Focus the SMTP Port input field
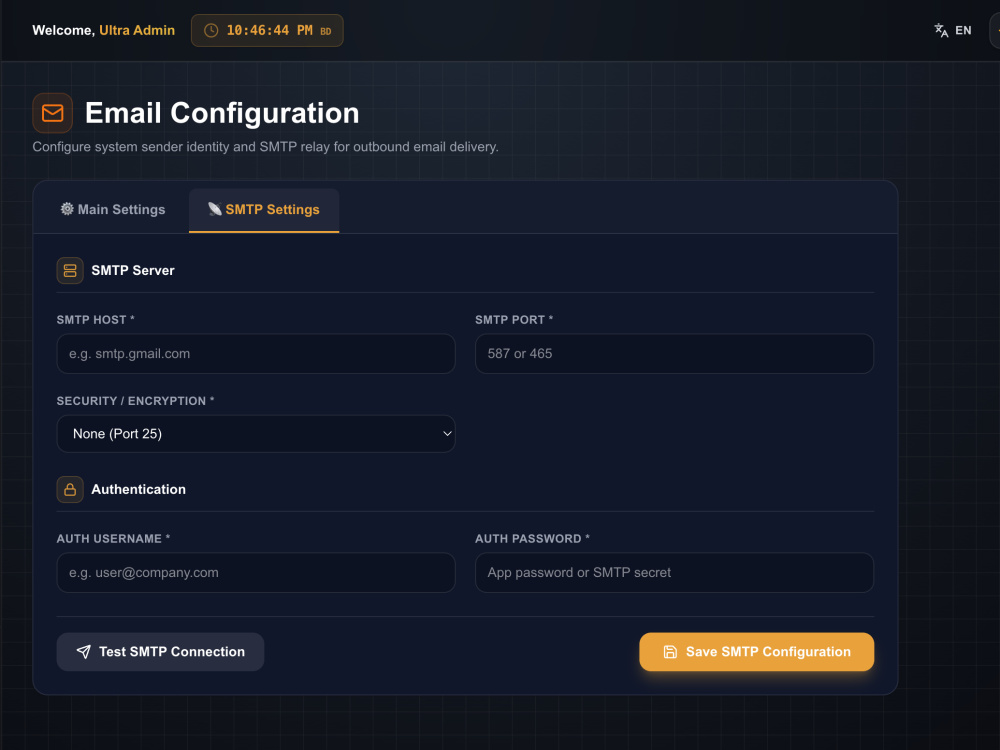 pos(674,354)
